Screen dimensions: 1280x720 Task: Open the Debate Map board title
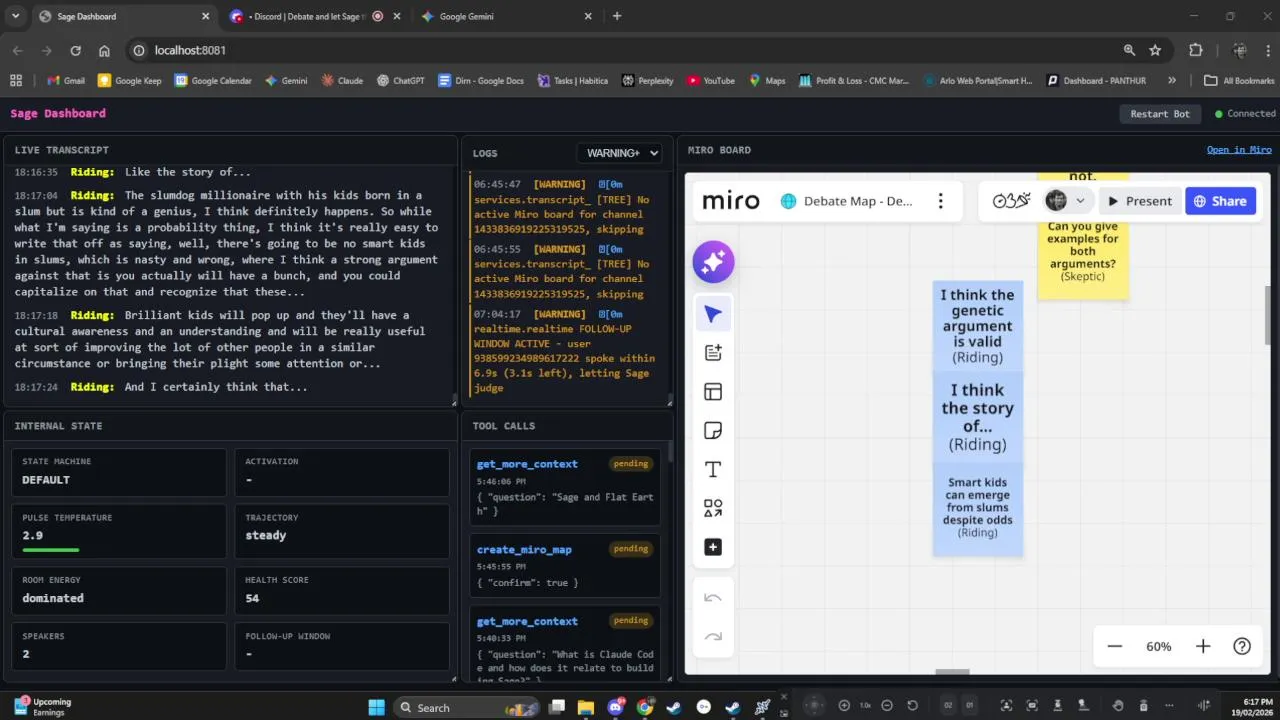click(x=858, y=201)
